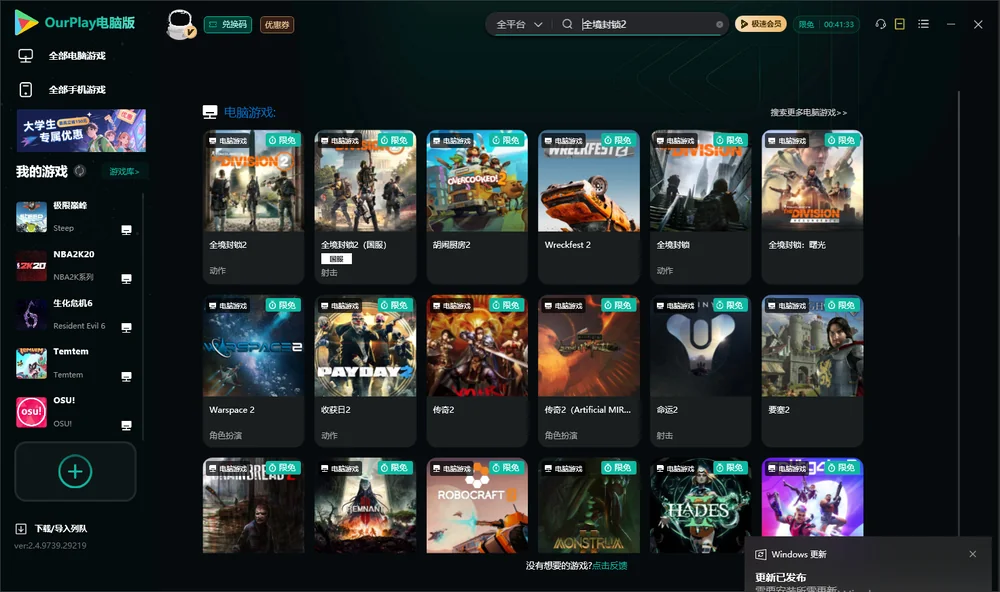Clear the search box text
This screenshot has width=1000, height=592.
pos(719,24)
